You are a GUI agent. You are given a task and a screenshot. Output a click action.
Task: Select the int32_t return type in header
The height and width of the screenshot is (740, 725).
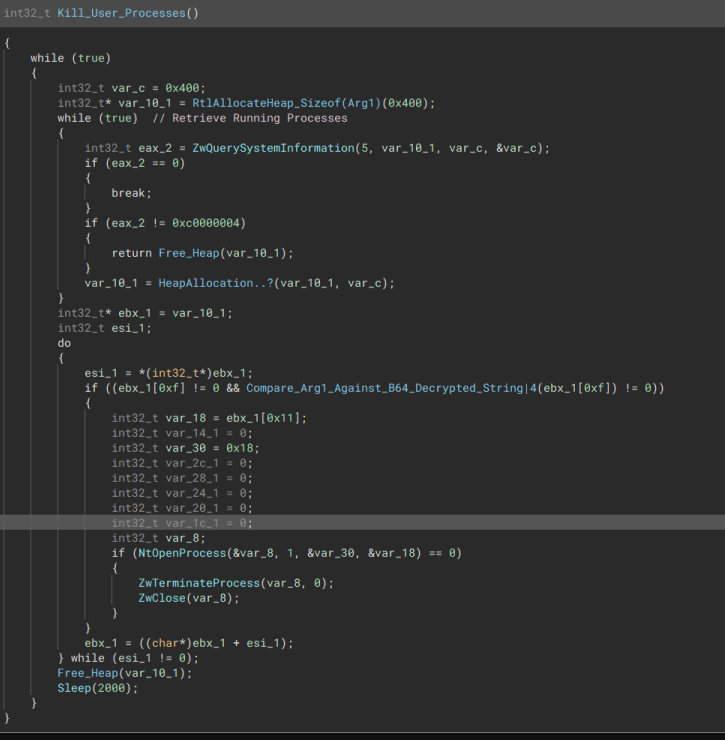(27, 13)
